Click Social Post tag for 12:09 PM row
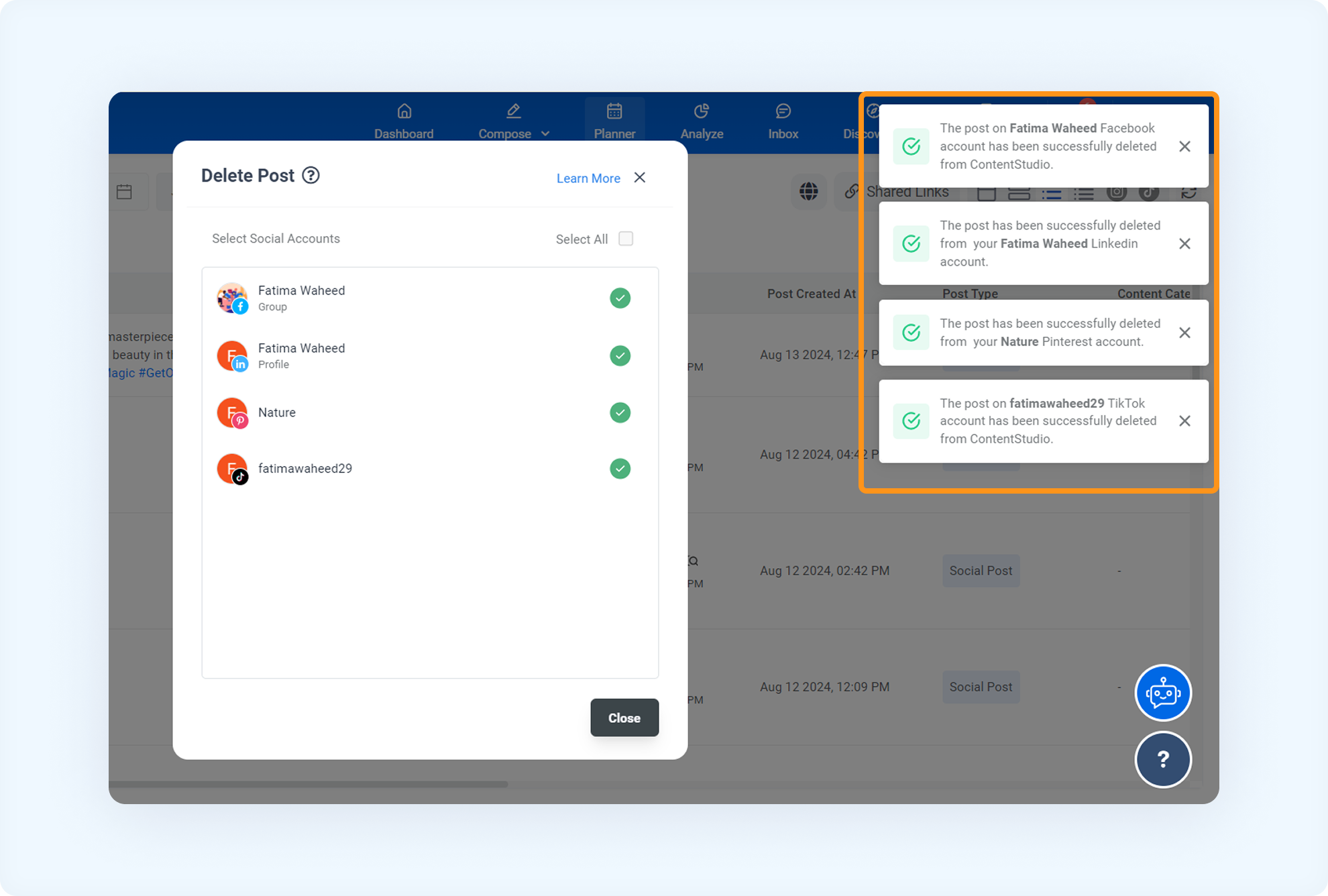The width and height of the screenshot is (1328, 896). coord(981,687)
